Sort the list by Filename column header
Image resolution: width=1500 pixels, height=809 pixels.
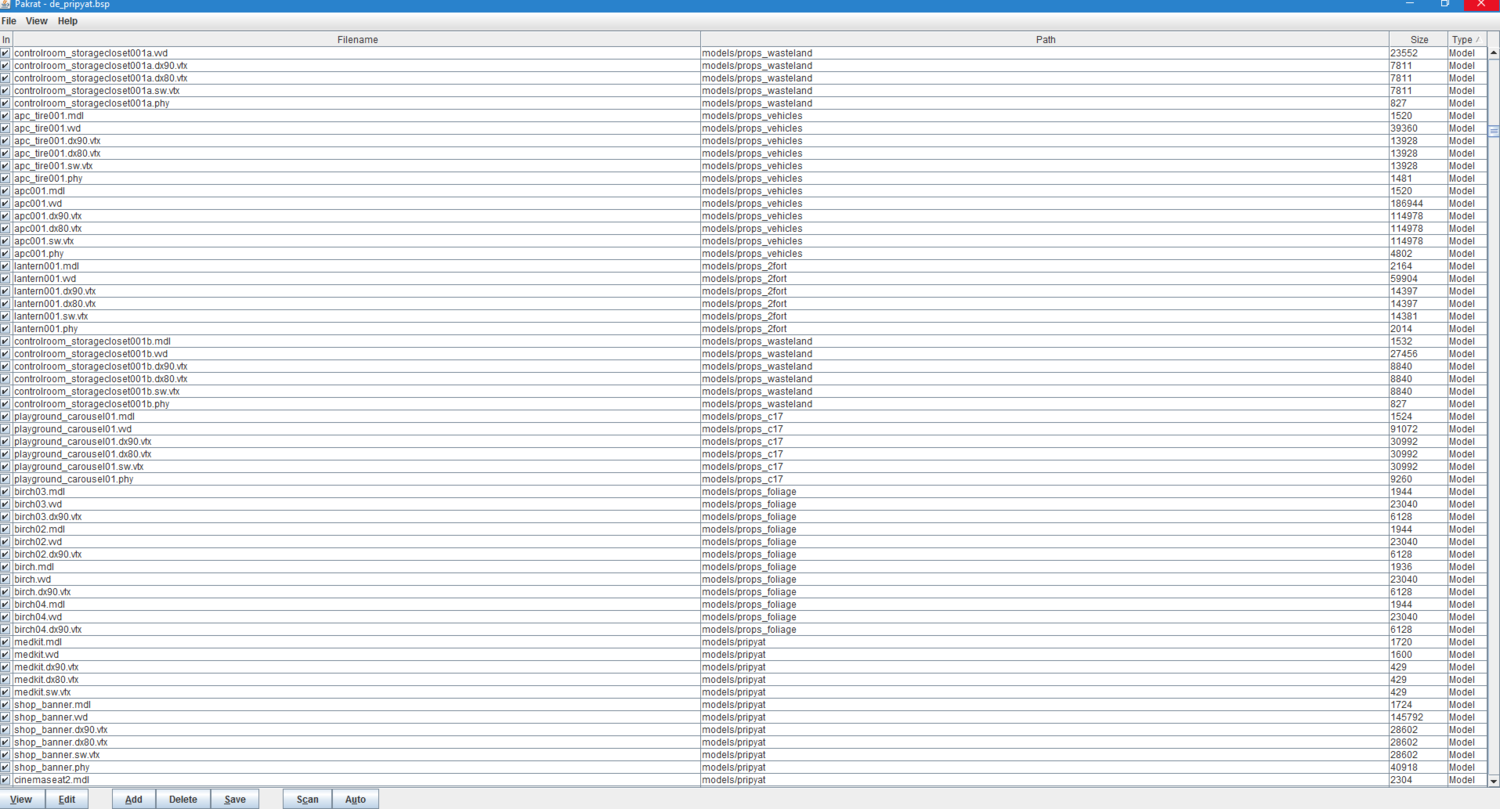coord(357,40)
